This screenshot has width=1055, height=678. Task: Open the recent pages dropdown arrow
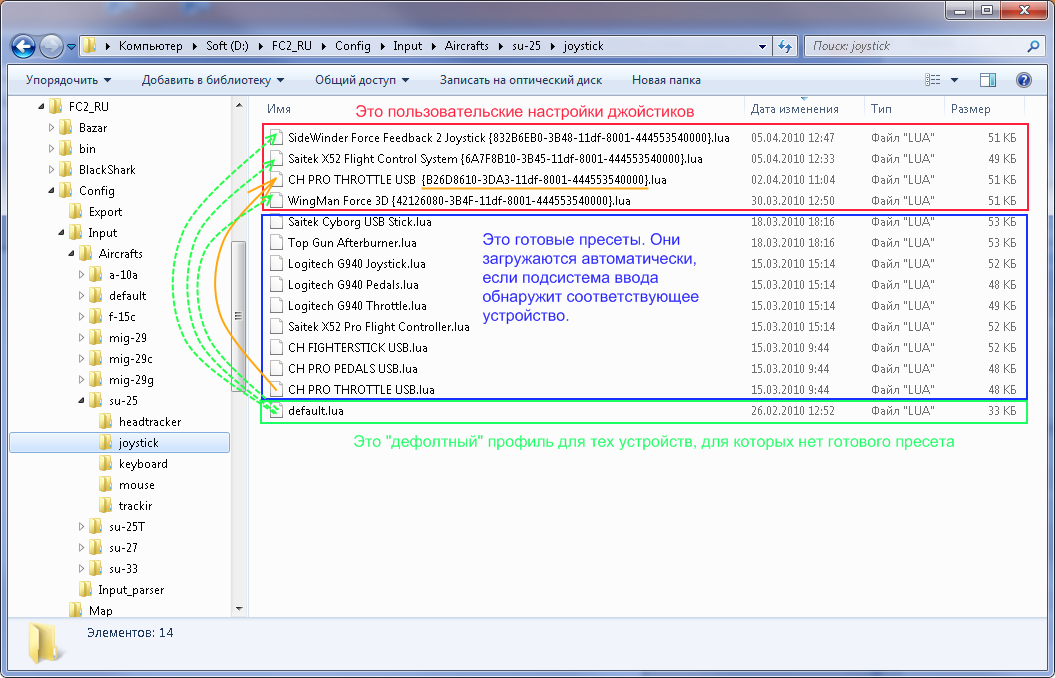click(71, 47)
